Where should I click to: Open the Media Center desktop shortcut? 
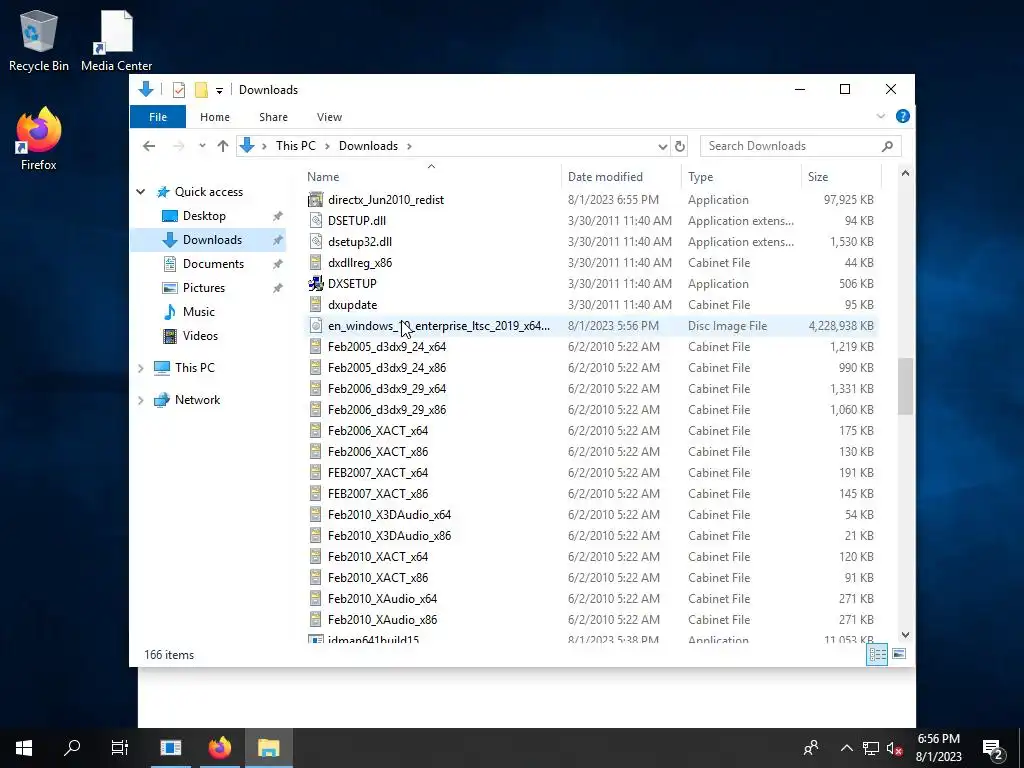(x=116, y=40)
